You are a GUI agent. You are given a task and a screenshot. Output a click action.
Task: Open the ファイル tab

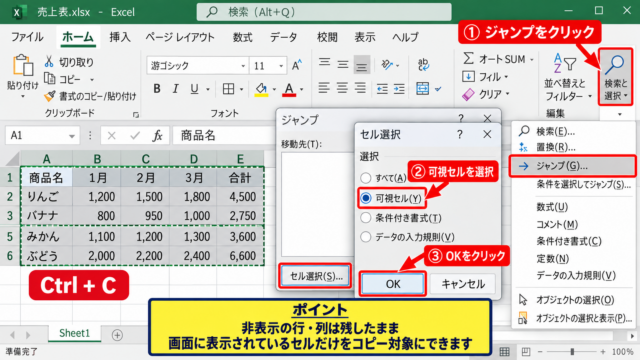click(x=27, y=37)
